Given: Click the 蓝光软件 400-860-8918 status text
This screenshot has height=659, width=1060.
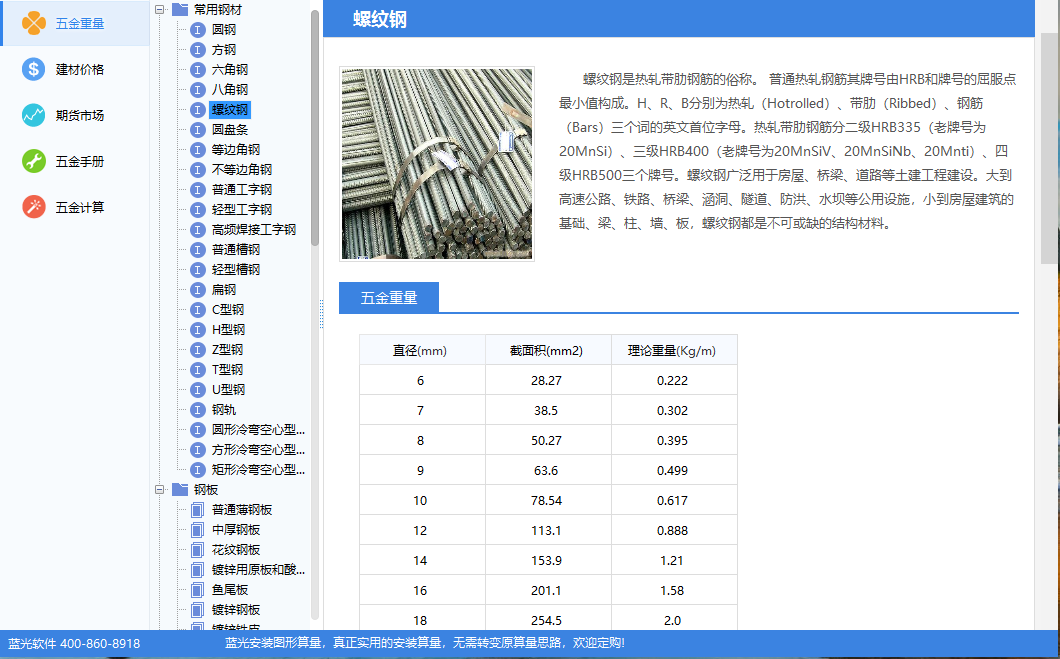Looking at the screenshot, I should click(x=74, y=643).
